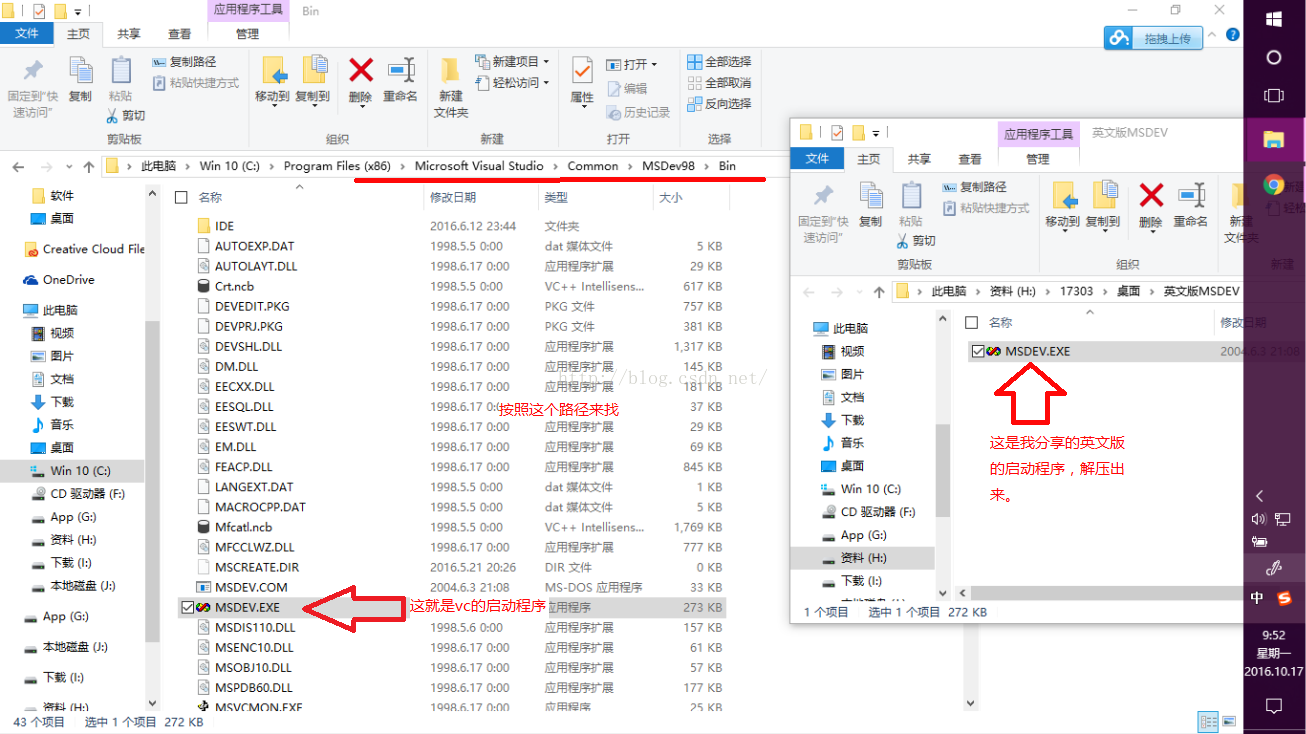Click the help question mark icon
This screenshot has height=734, width=1306.
(1232, 34)
